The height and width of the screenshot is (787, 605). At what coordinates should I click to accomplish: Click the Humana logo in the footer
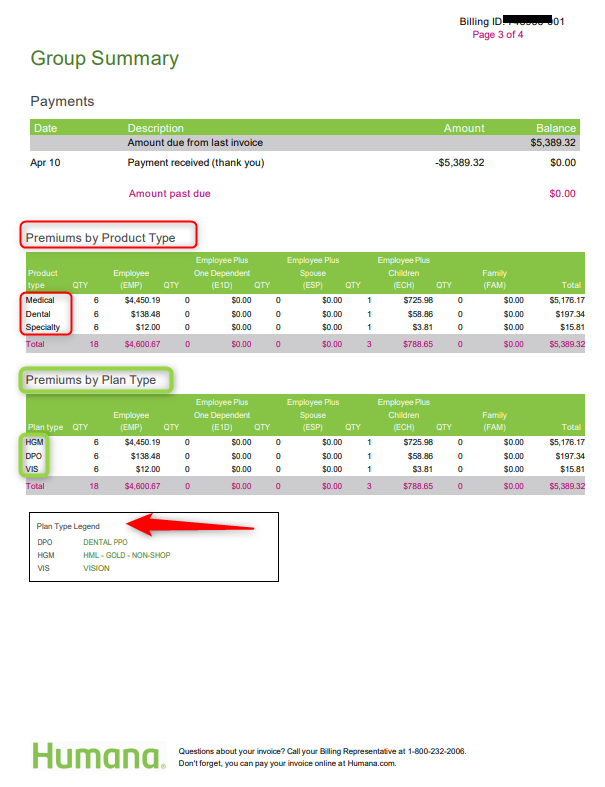point(98,756)
